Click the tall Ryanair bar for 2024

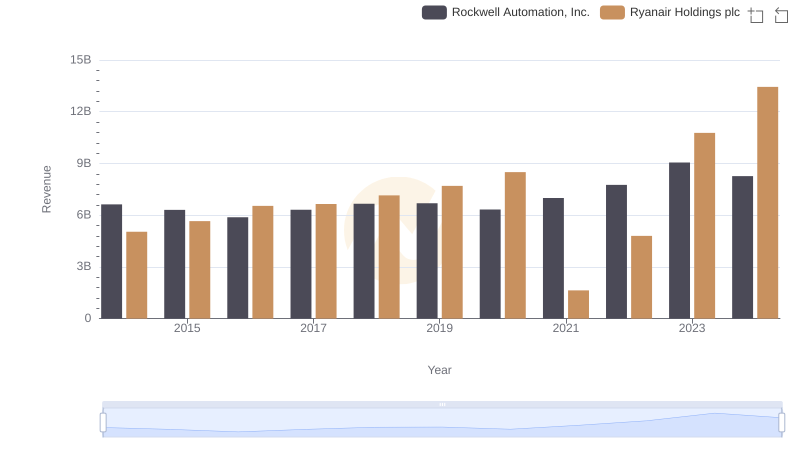click(x=767, y=202)
